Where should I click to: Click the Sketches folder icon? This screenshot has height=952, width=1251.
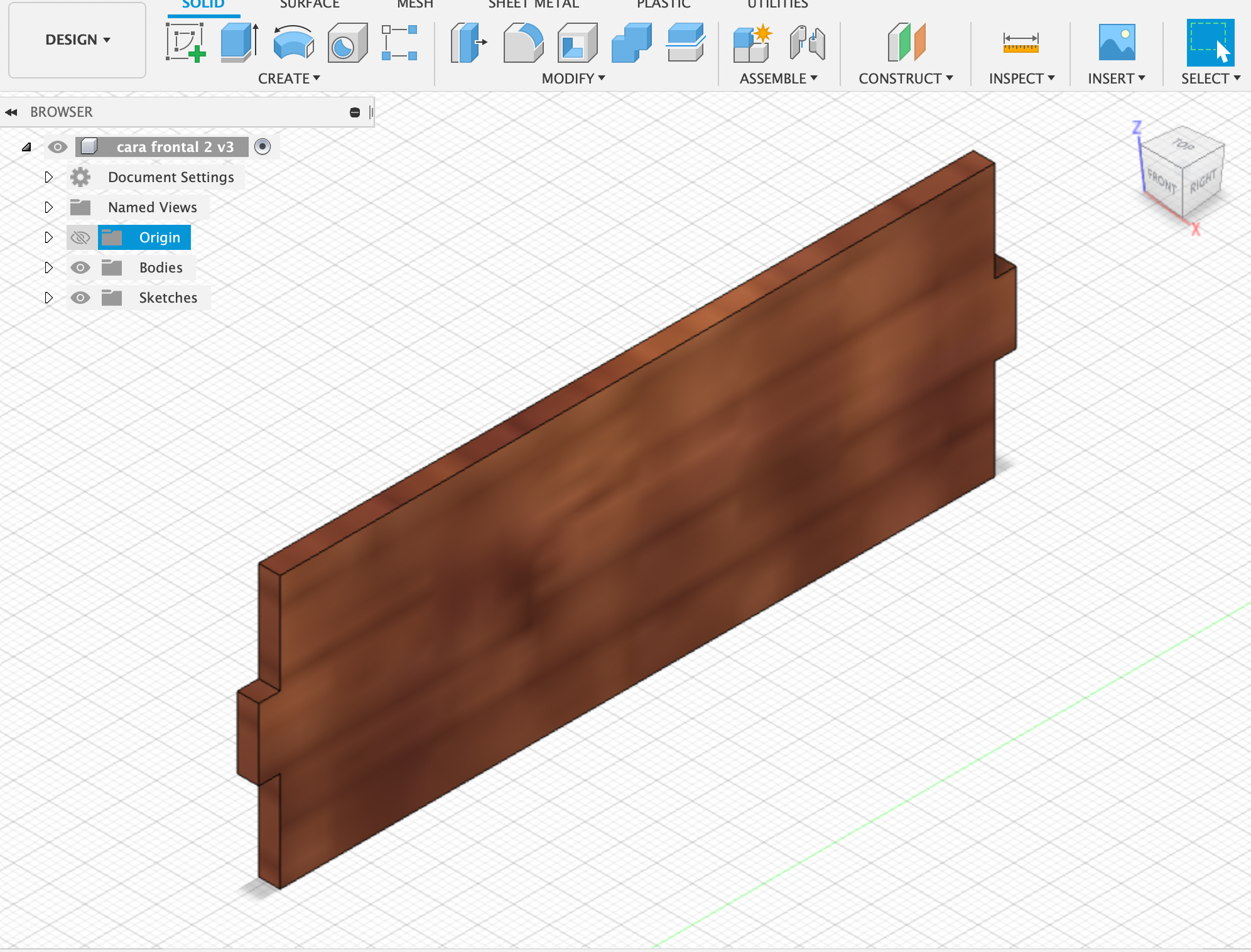coord(112,298)
